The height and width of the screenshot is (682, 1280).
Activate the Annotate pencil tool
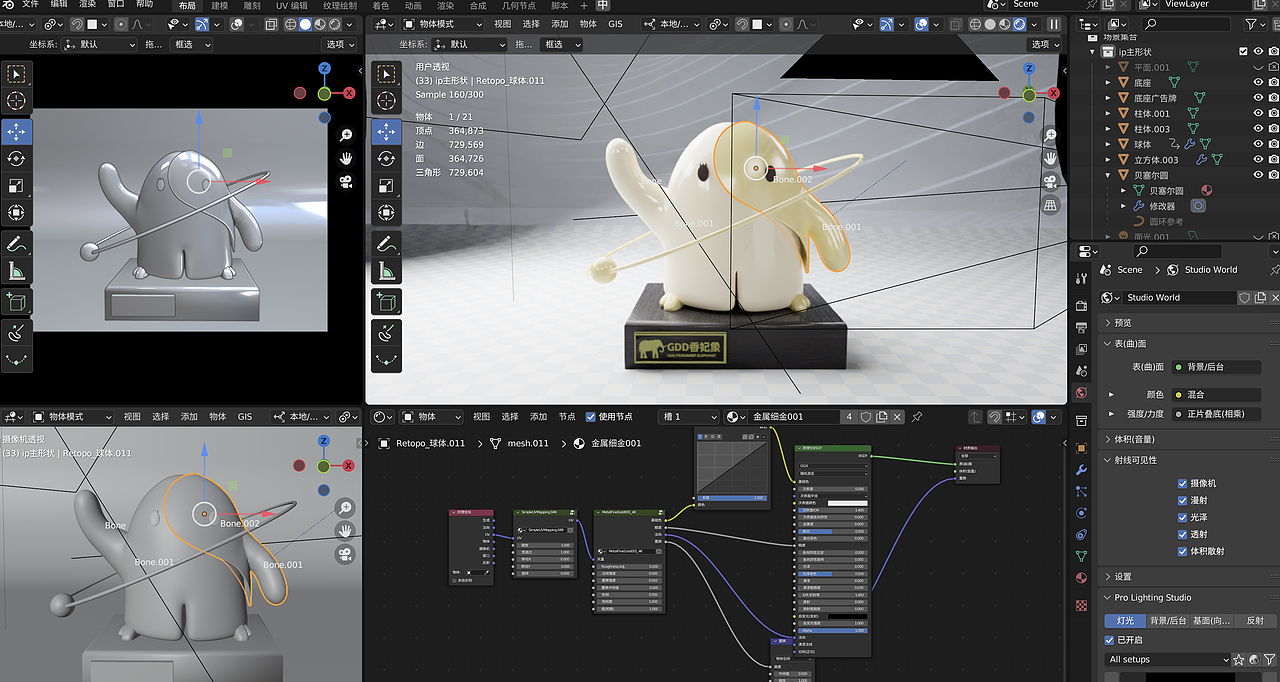click(x=386, y=243)
